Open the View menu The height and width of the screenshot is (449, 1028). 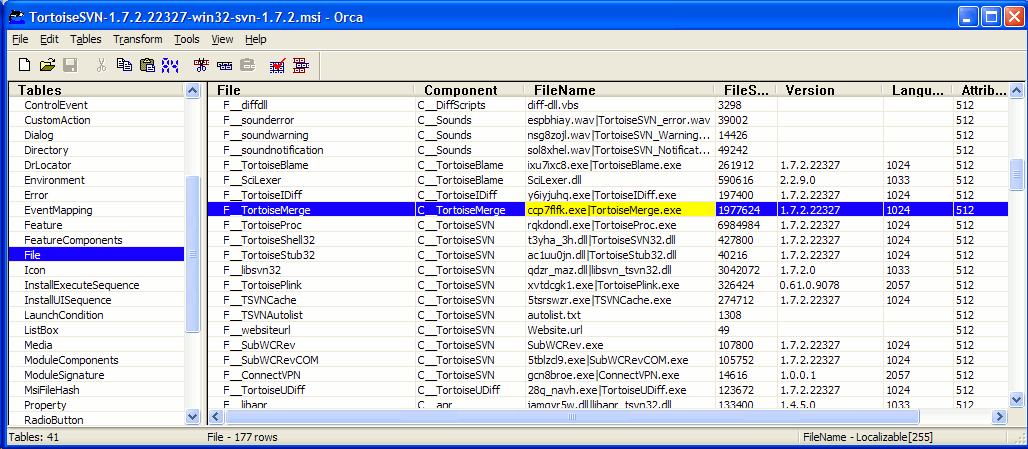222,39
